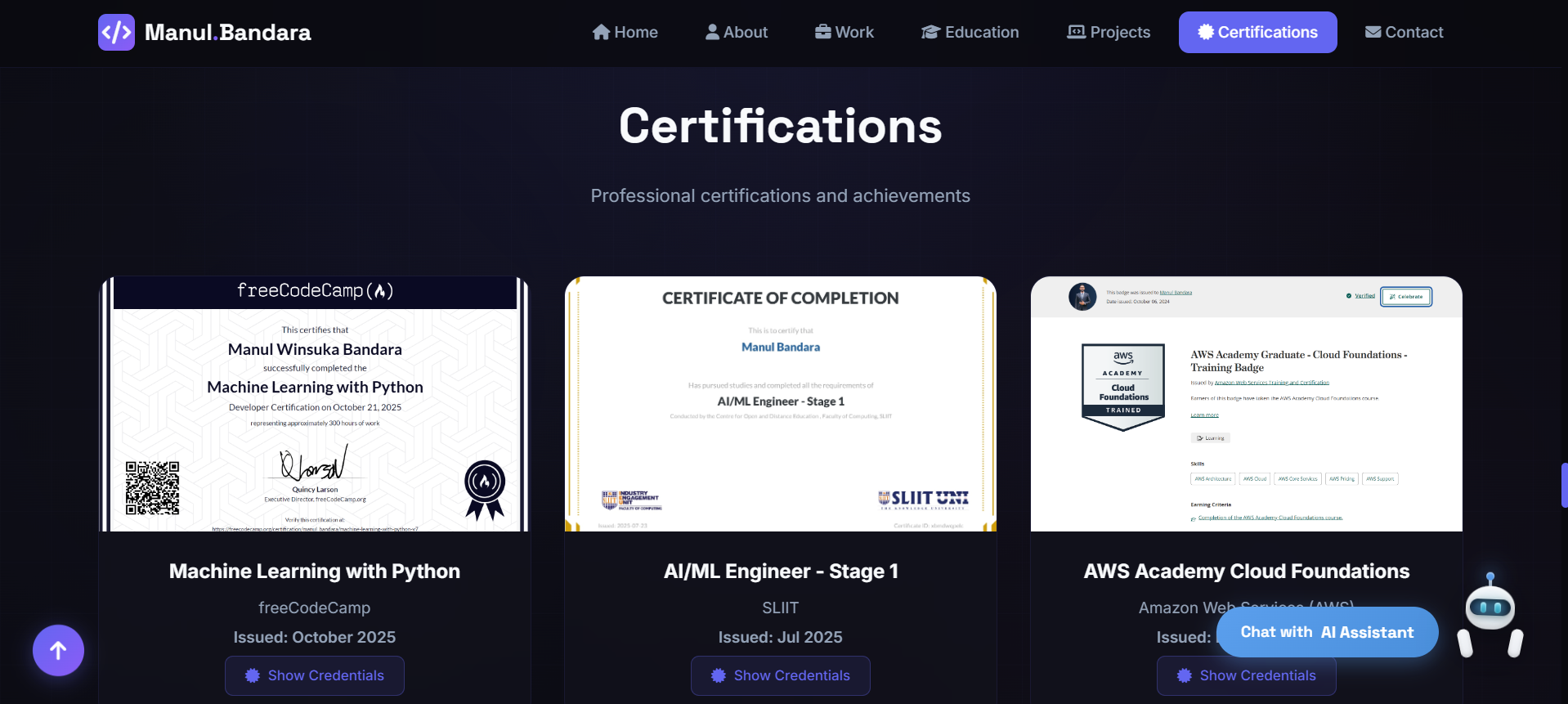The height and width of the screenshot is (704, 1568).
Task: Click the QR code on freeCodeCamp certificate
Action: tap(152, 488)
